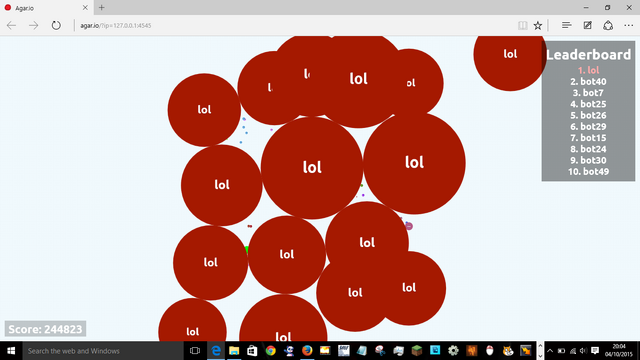This screenshot has height=360, width=640.
Task: Close the Agar.io tab
Action: (85, 8)
